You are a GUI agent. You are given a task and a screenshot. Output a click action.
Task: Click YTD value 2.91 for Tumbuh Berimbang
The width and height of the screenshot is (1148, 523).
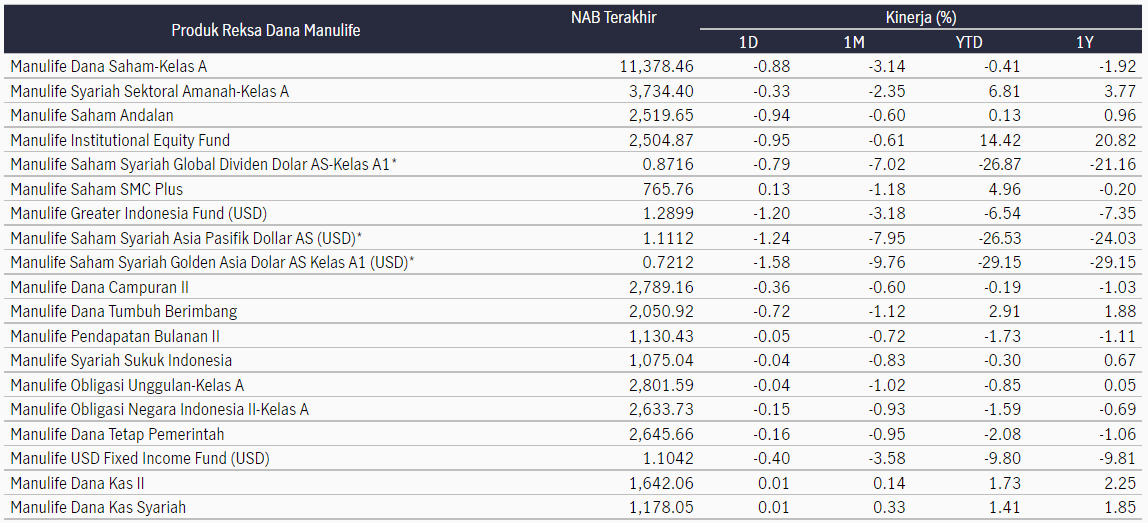point(1005,311)
